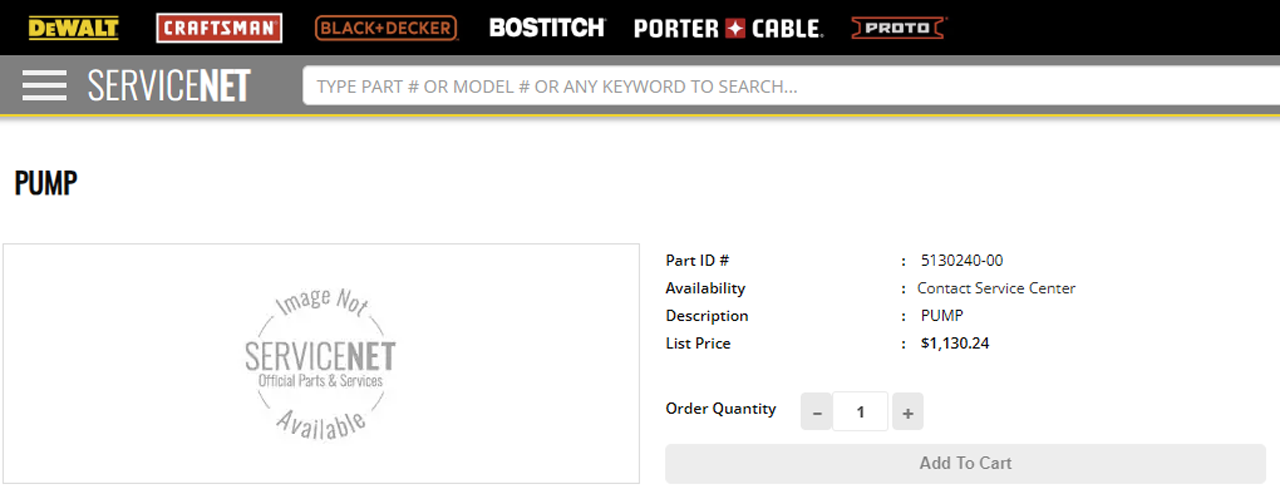Click the Order Quantity label
The height and width of the screenshot is (489, 1280).
click(721, 409)
